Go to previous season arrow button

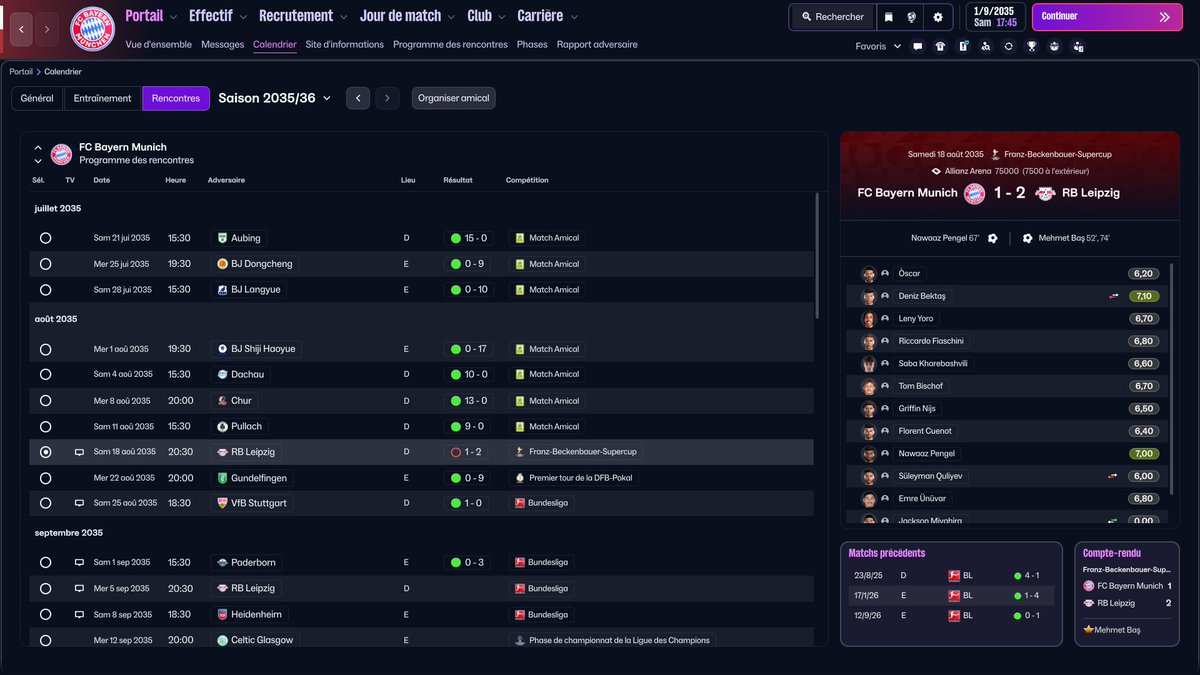tap(358, 98)
